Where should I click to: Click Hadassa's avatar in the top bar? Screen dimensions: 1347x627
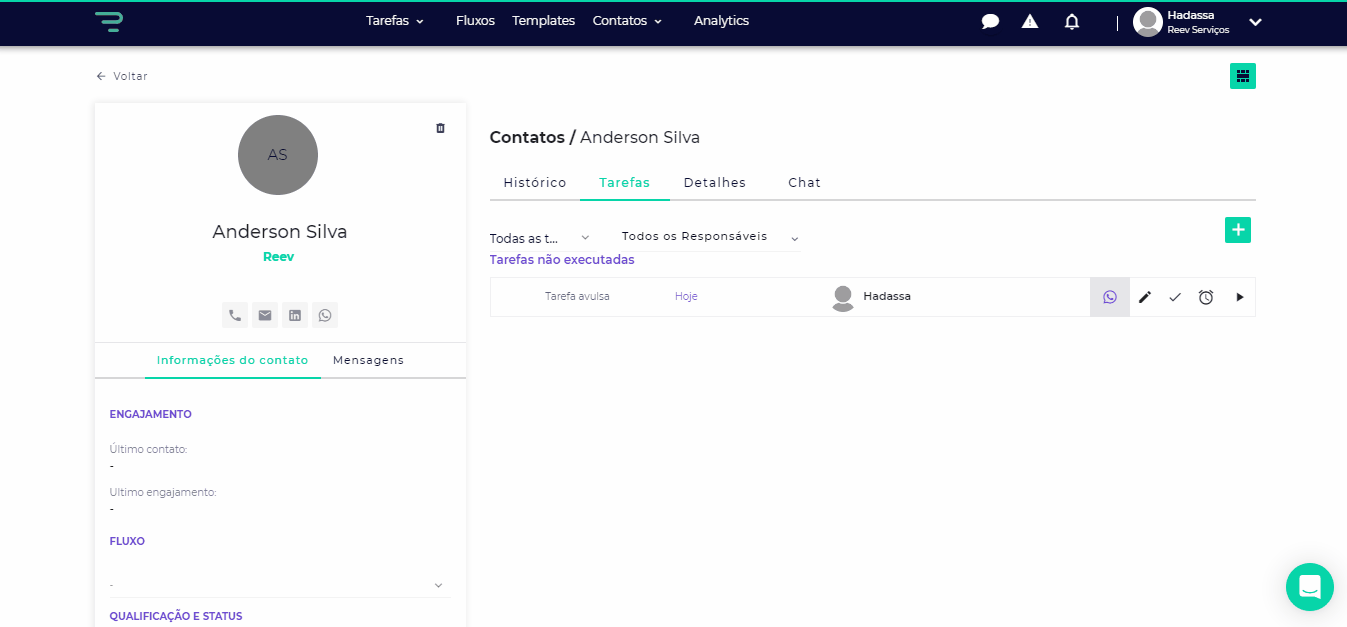[1148, 22]
